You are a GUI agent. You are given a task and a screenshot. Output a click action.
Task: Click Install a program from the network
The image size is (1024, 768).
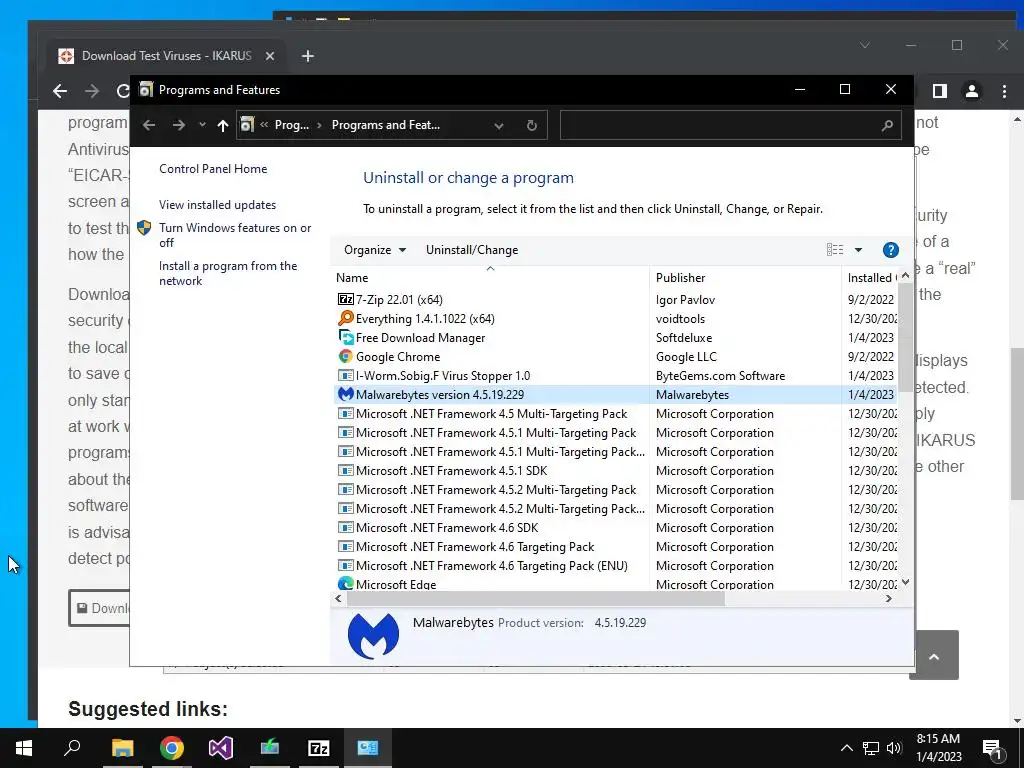tap(228, 273)
